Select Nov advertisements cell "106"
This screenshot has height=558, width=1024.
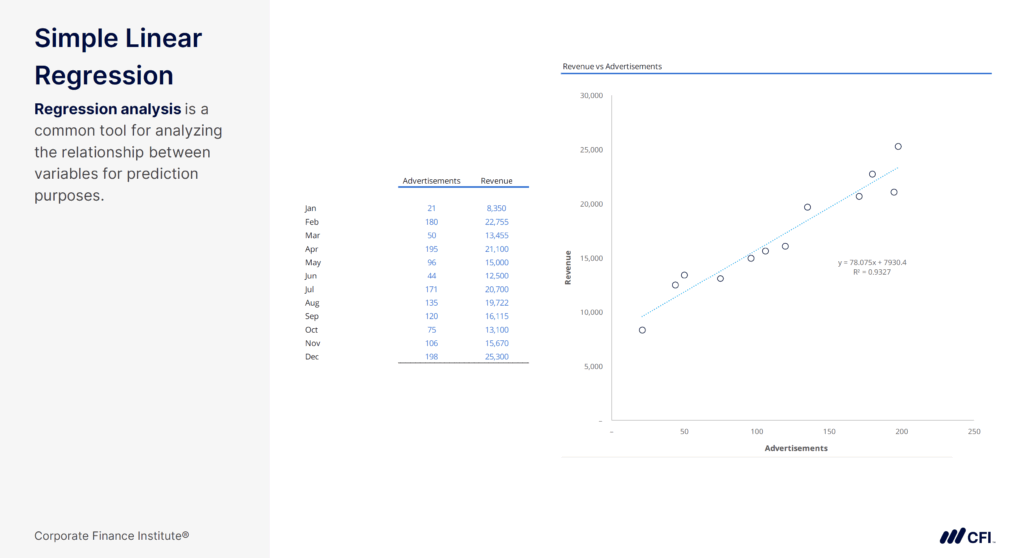pyautogui.click(x=431, y=343)
